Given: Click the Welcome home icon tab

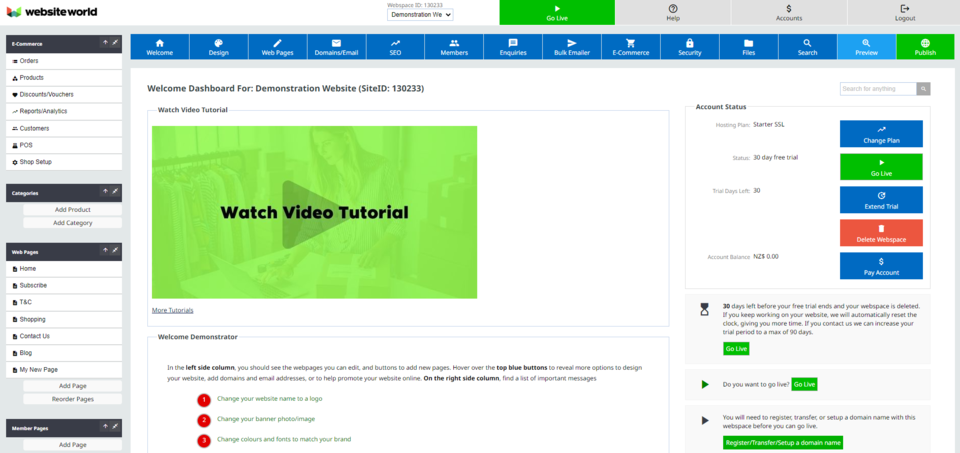Looking at the screenshot, I should (159, 47).
